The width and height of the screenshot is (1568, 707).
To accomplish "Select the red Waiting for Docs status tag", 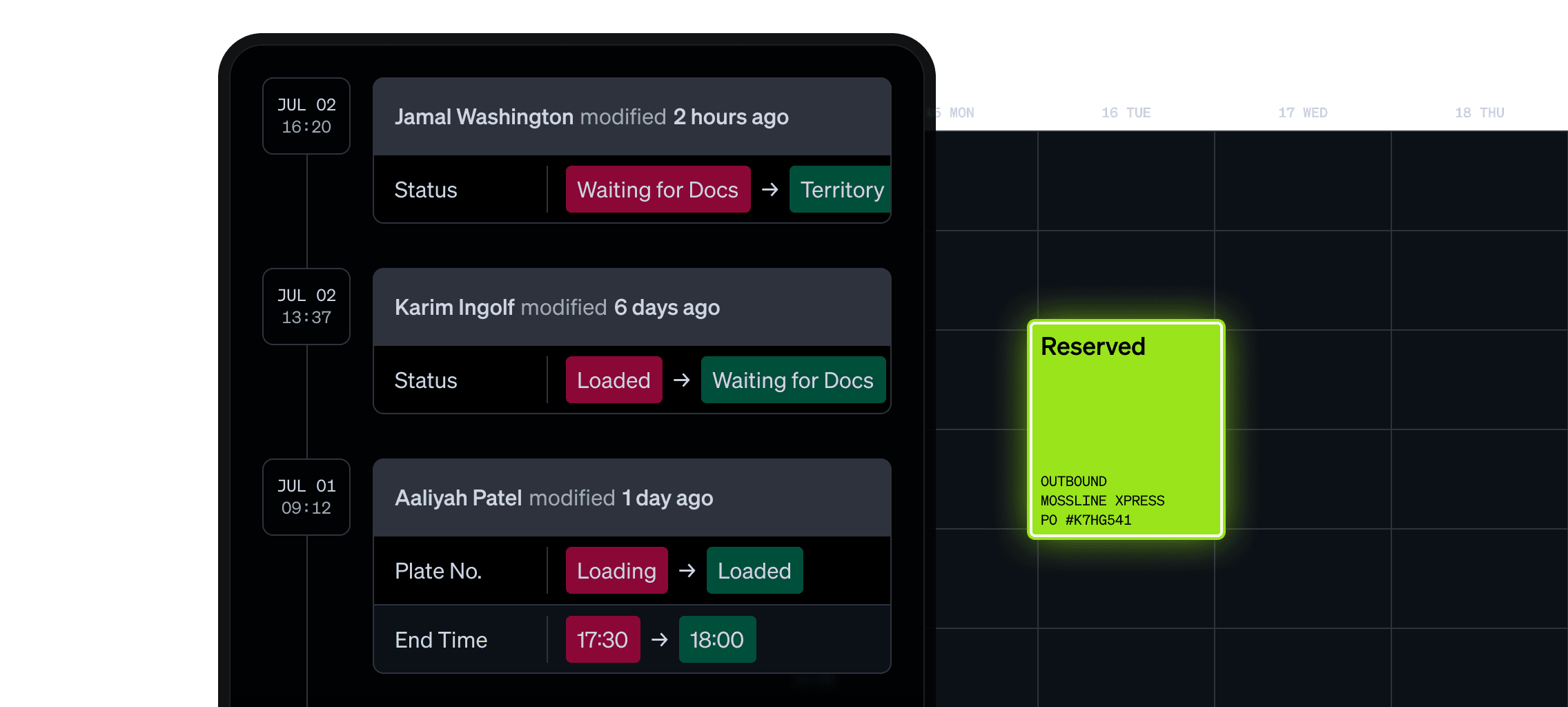I will [x=658, y=189].
